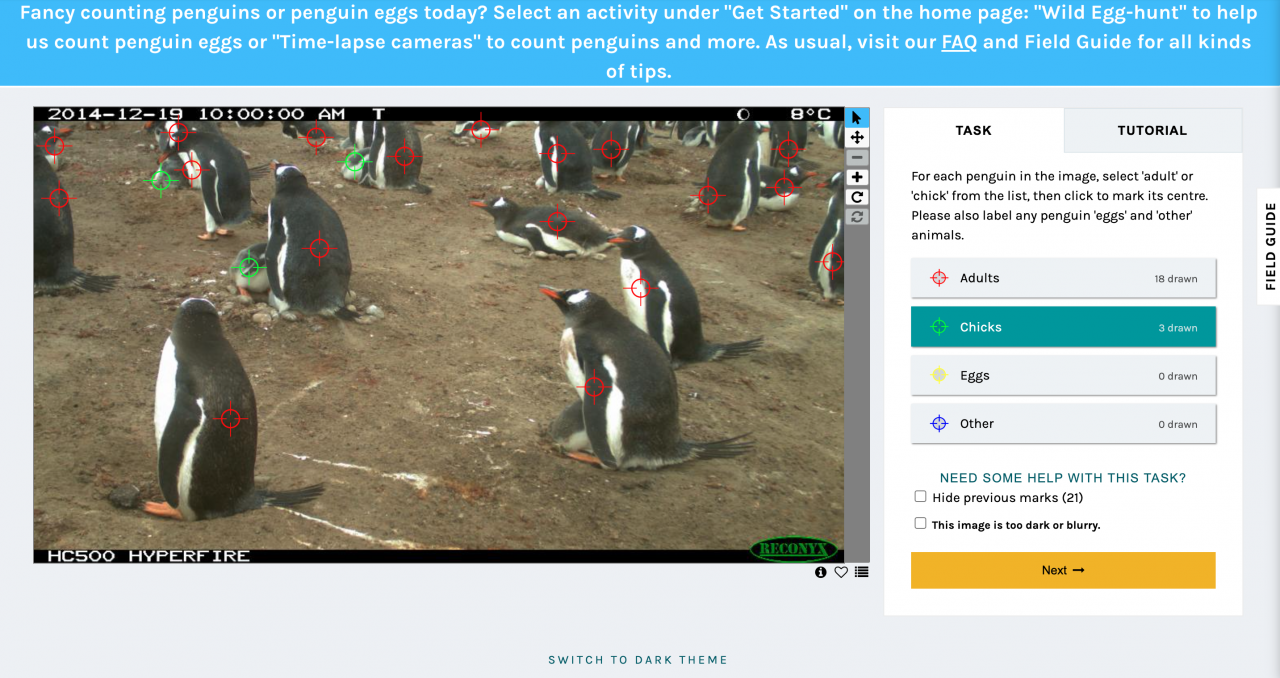The width and height of the screenshot is (1280, 678).
Task: Reset the view with the refresh arrows icon
Action: 857,217
